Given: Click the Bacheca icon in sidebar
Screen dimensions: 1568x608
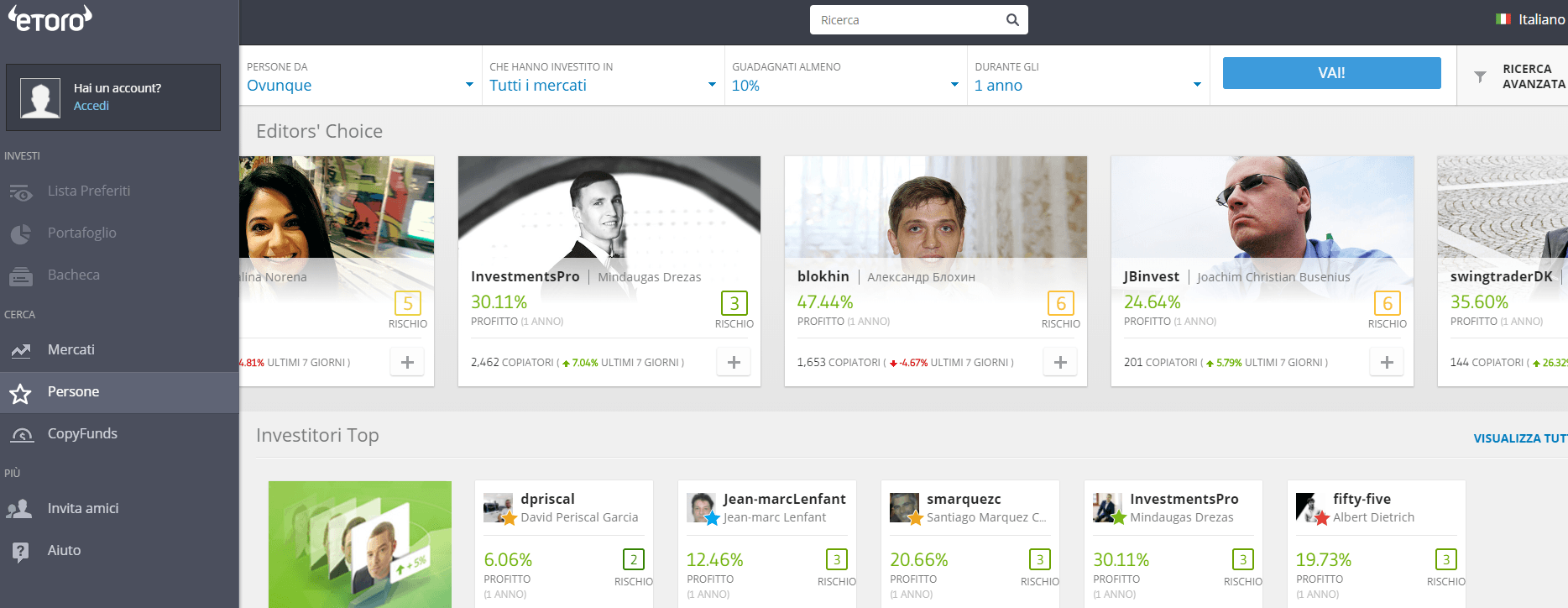Looking at the screenshot, I should coord(21,275).
